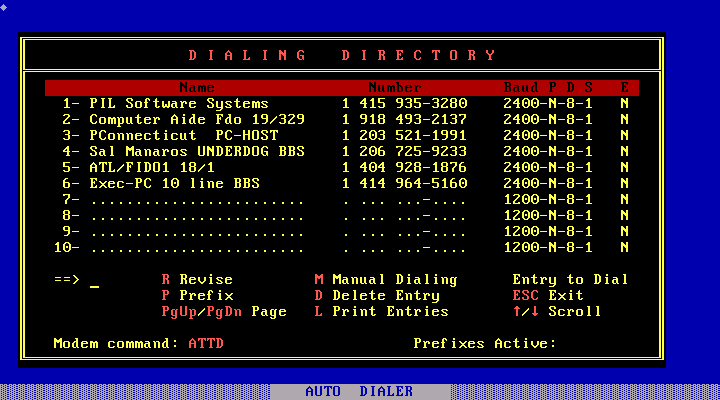Click echo value N for entry 1
720x400 pixels.
[x=624, y=103]
